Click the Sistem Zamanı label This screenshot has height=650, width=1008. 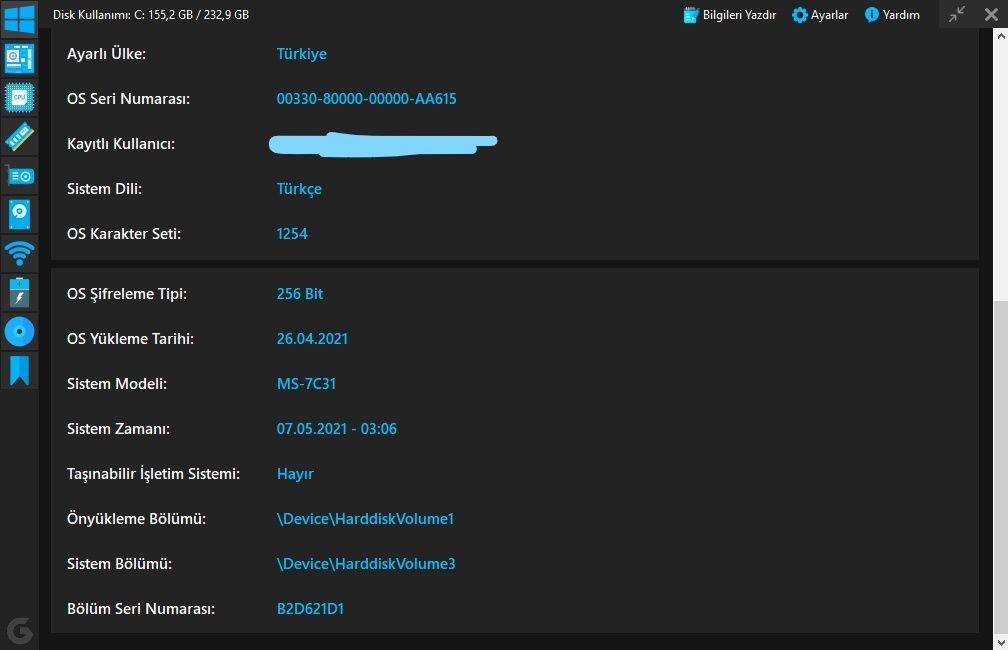(x=118, y=429)
